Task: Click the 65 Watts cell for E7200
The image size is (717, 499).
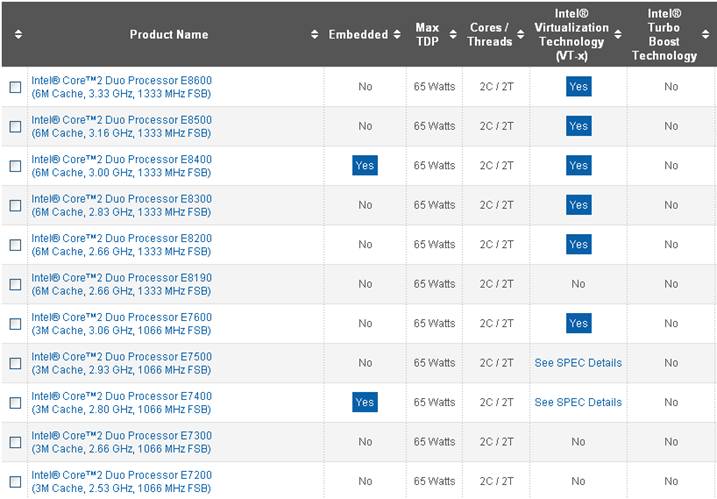Action: [x=434, y=481]
